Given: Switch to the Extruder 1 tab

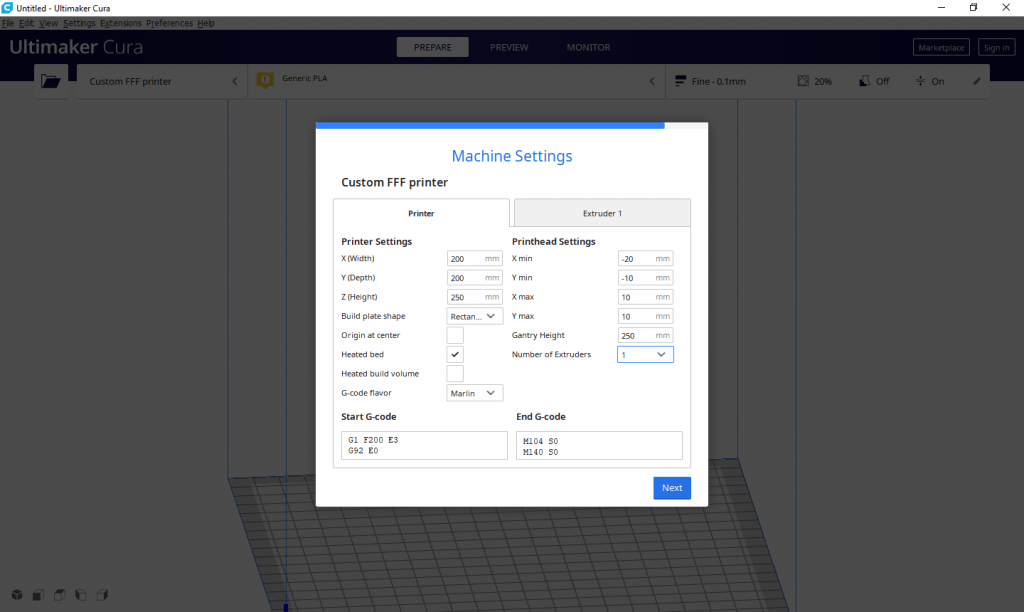Looking at the screenshot, I should tap(602, 214).
